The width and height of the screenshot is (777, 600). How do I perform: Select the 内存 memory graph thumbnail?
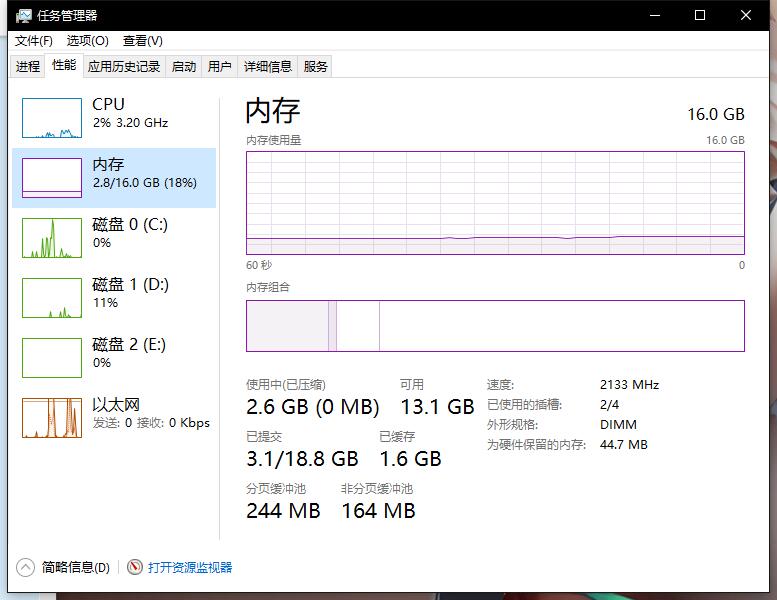click(52, 178)
